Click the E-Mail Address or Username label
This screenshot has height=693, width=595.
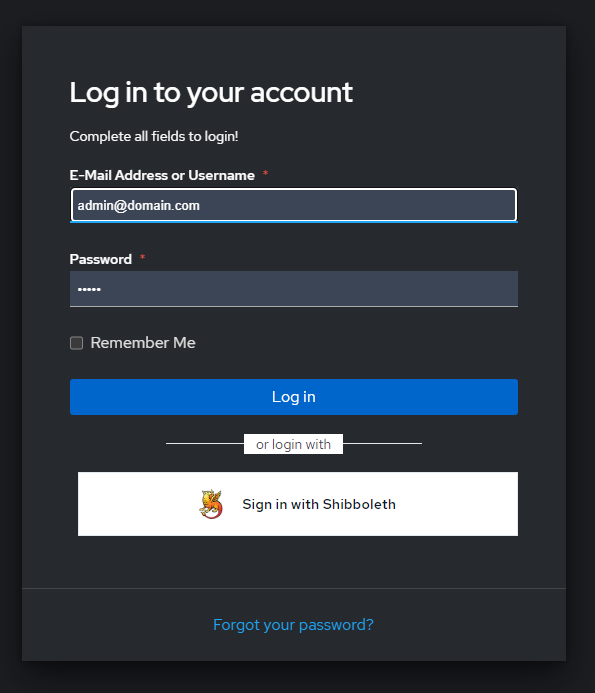[162, 175]
